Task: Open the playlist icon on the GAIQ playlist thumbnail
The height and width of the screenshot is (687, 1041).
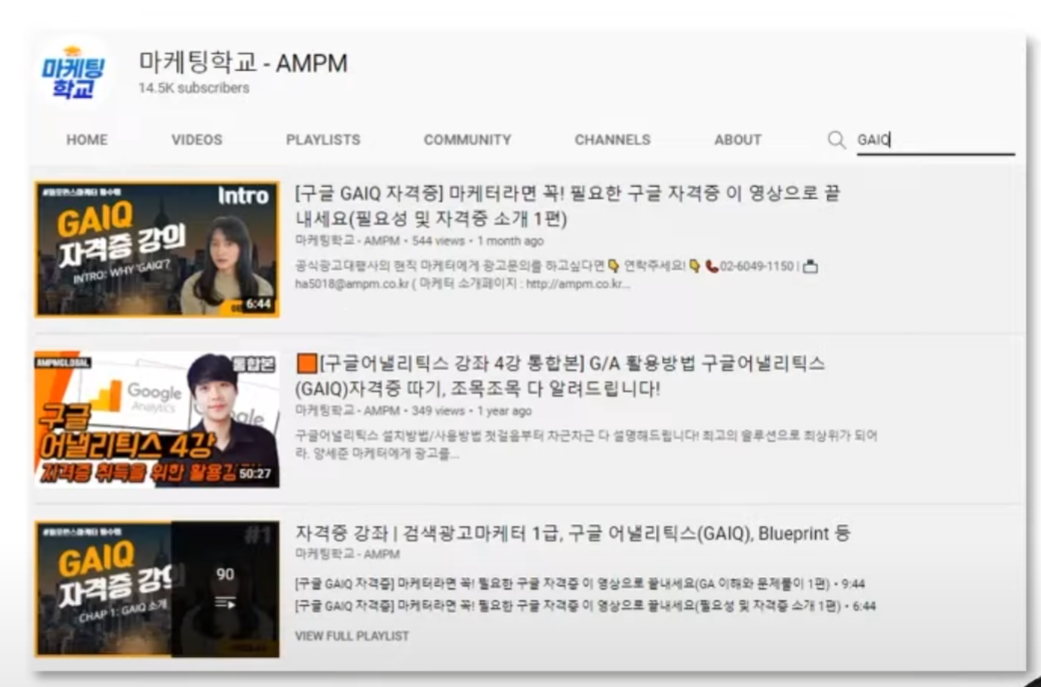Action: click(225, 603)
